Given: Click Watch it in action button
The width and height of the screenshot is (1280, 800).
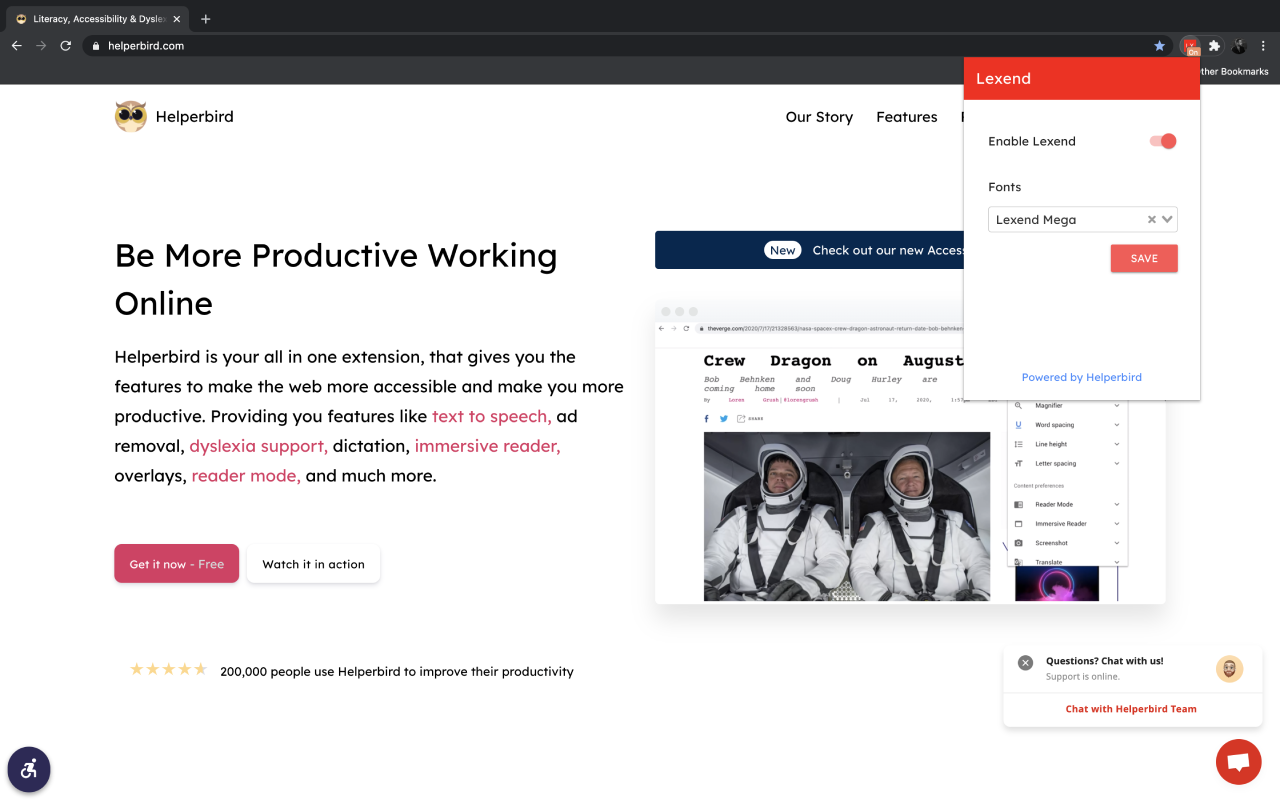Looking at the screenshot, I should [313, 563].
